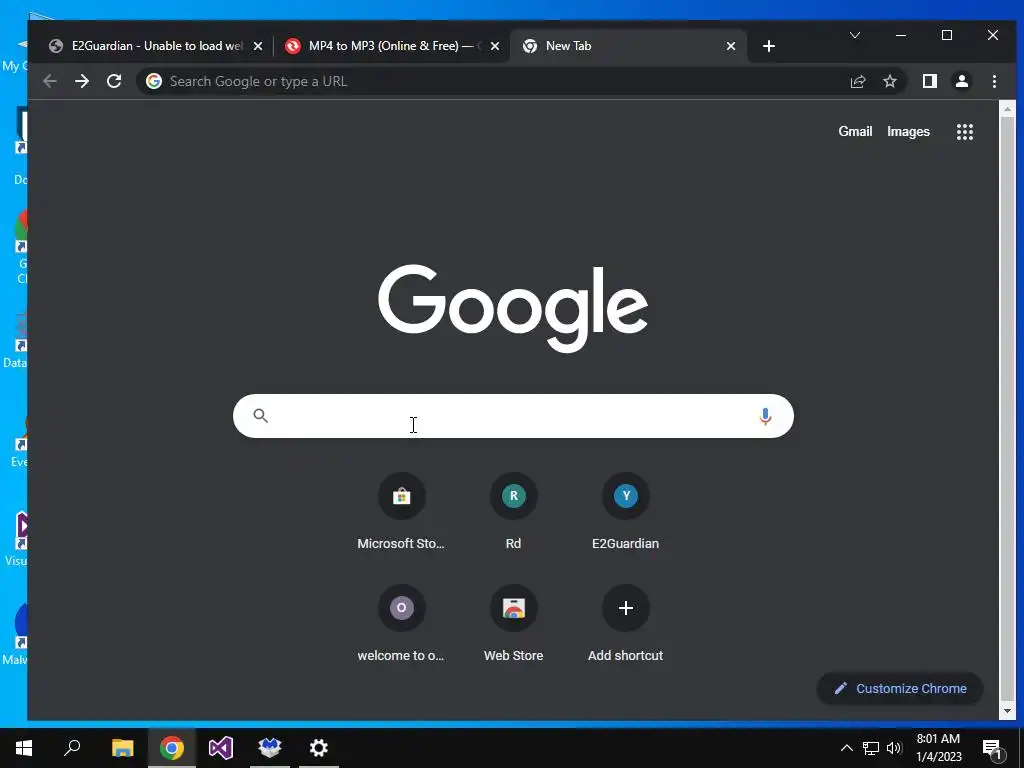Open the Google apps grid
Image resolution: width=1024 pixels, height=768 pixels.
(x=965, y=132)
